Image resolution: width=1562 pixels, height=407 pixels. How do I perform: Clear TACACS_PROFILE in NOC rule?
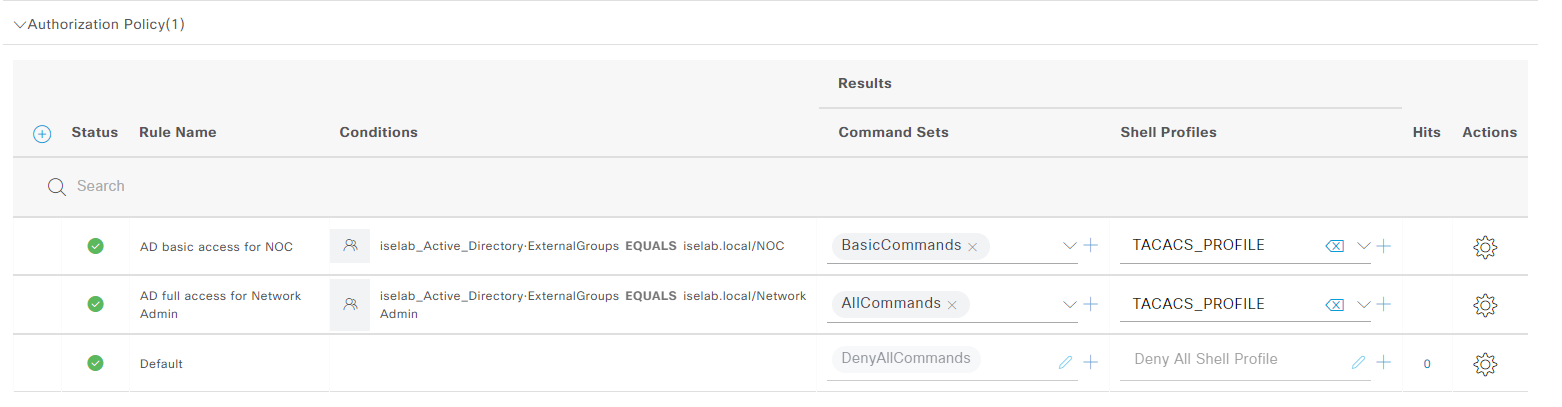pos(1334,246)
